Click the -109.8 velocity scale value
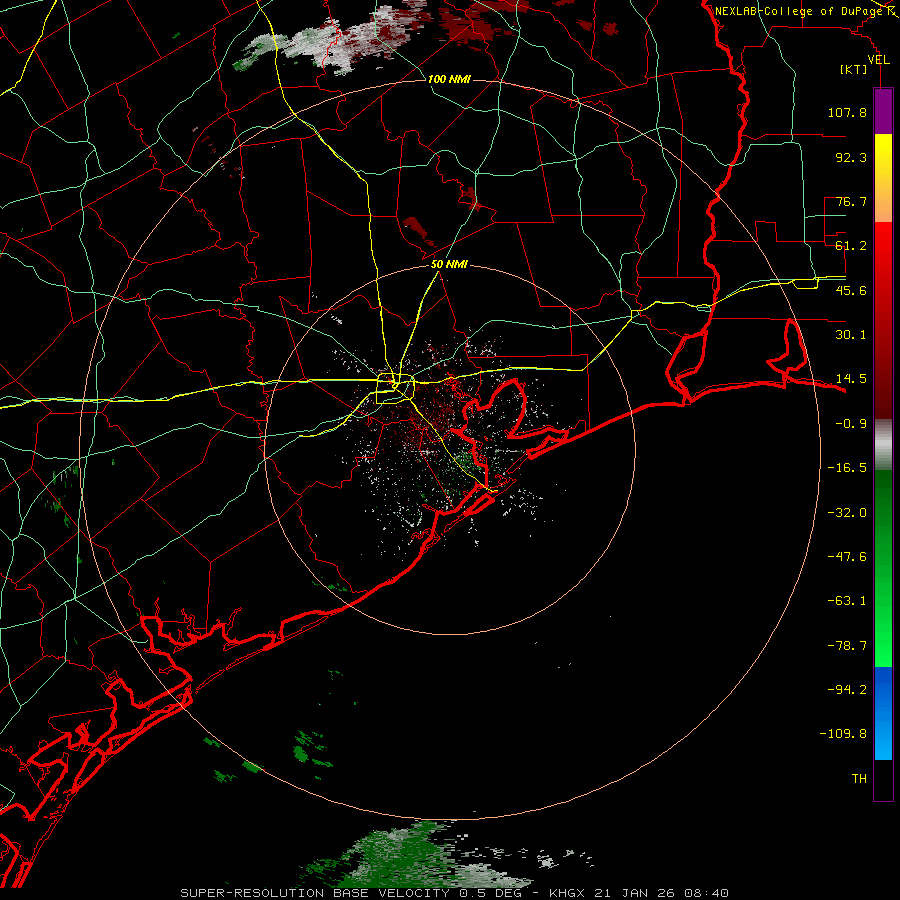This screenshot has width=900, height=900. 843,734
